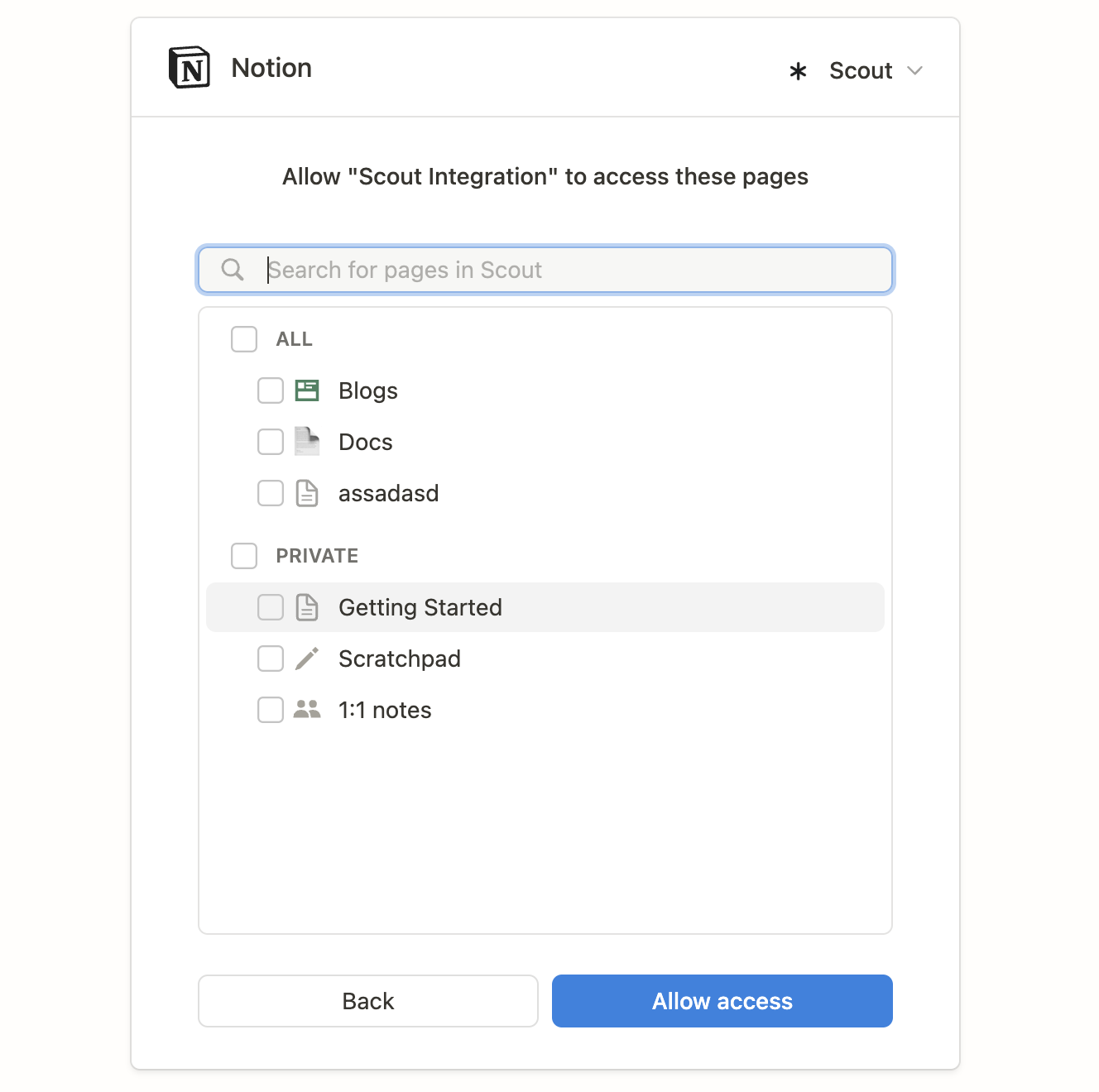Screen dimensions: 1099x1092
Task: Click the magnifying glass search icon
Action: point(233,270)
